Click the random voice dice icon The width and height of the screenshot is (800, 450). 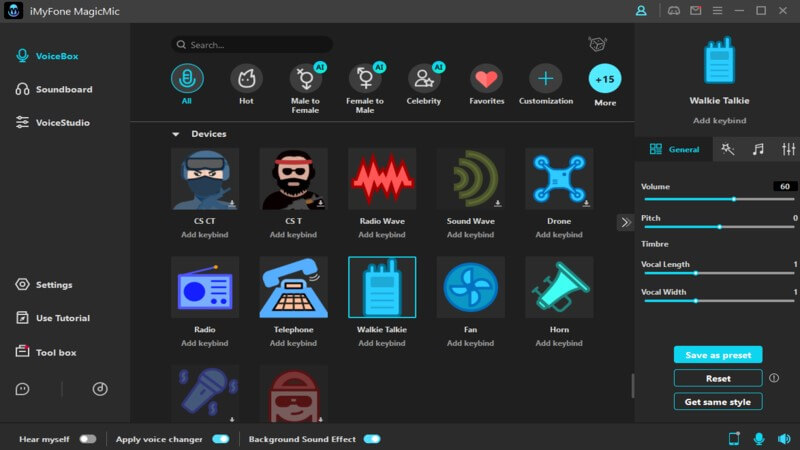click(597, 44)
